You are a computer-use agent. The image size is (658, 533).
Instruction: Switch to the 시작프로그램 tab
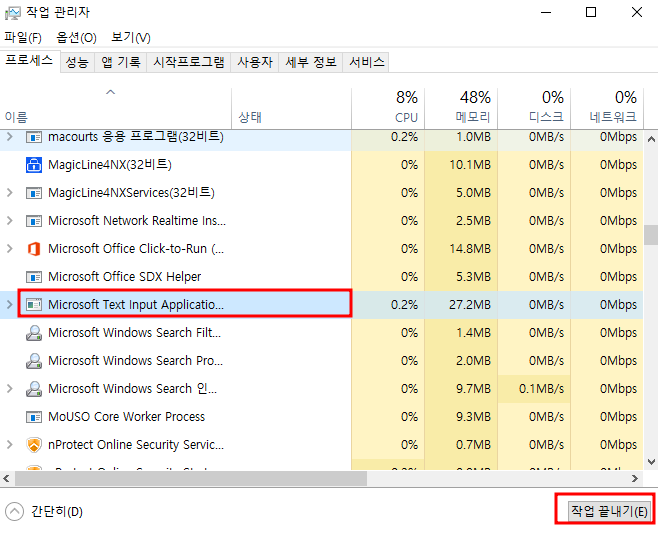189,63
